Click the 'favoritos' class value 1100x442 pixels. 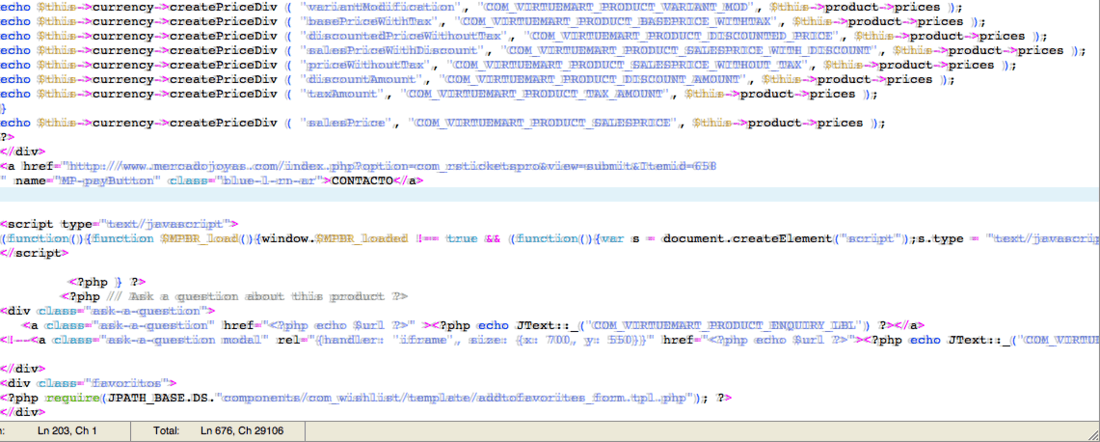128,383
